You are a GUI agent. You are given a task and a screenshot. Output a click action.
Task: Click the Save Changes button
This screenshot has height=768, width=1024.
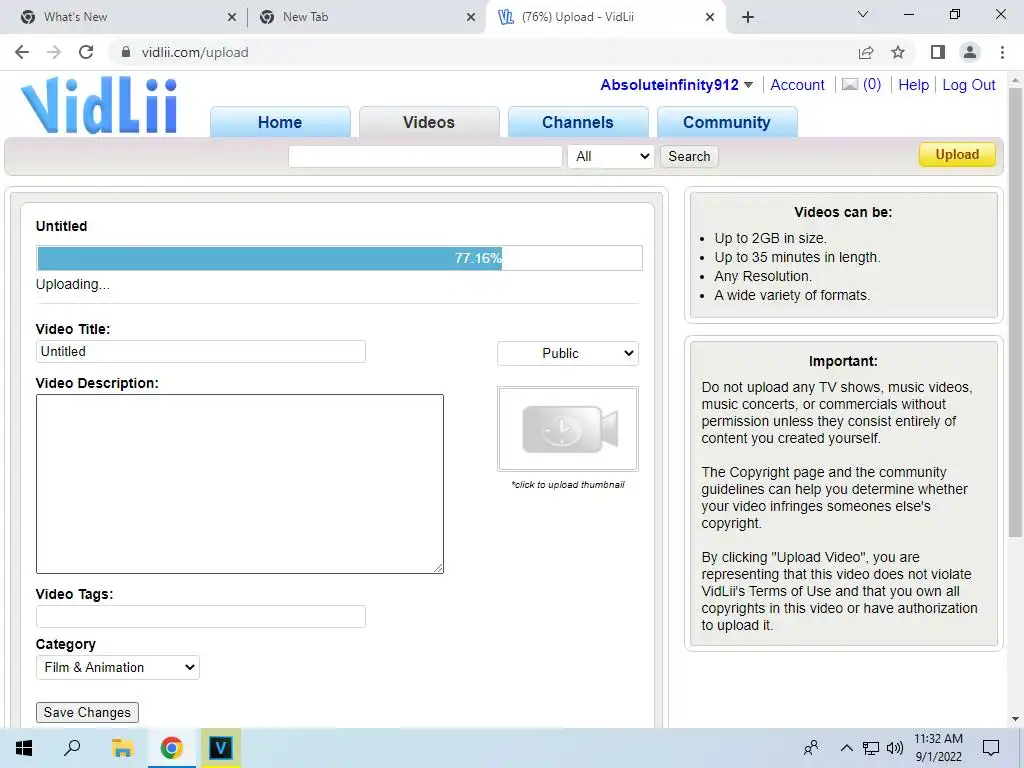(87, 712)
